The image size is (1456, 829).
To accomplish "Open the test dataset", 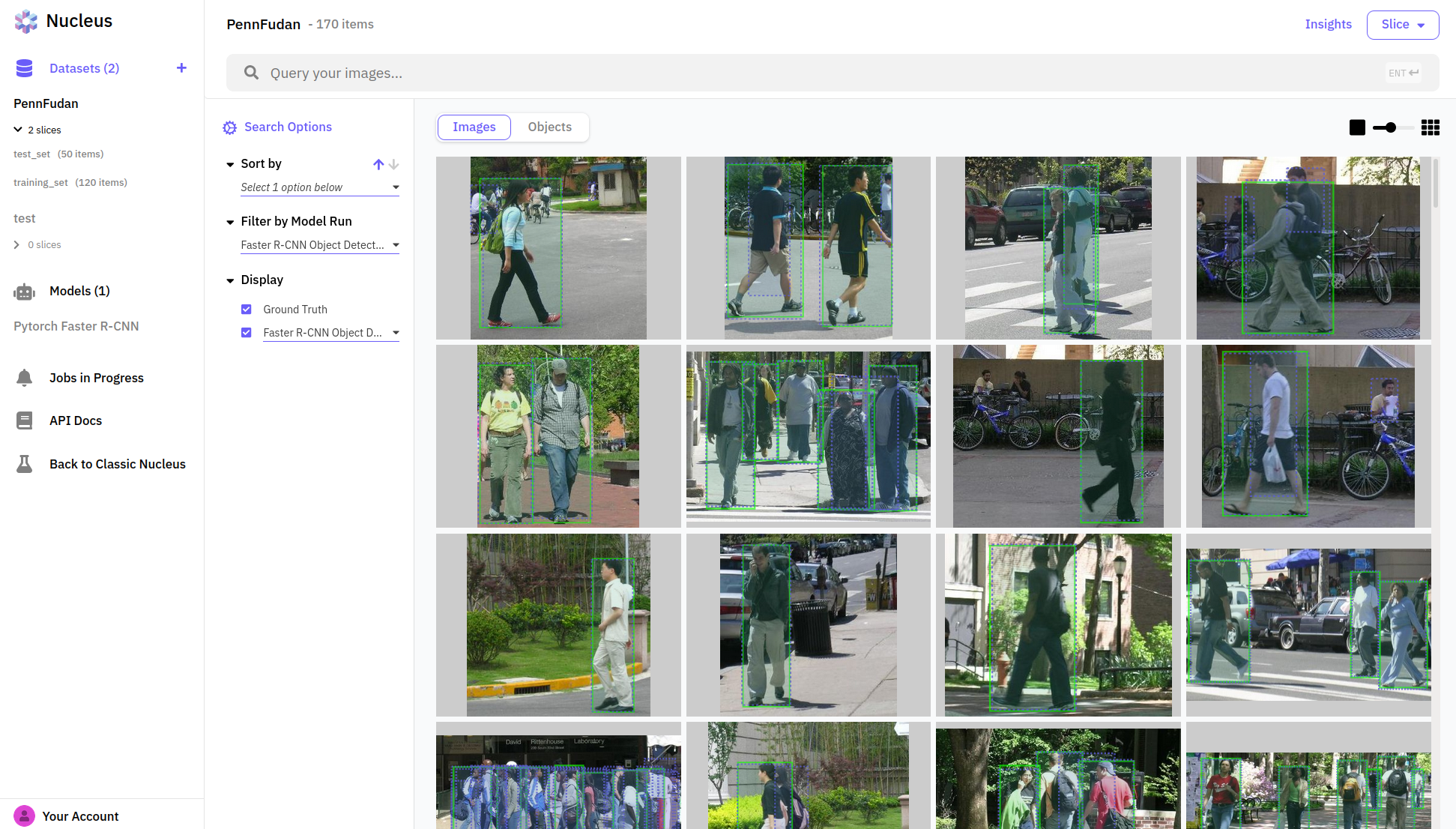I will click(24, 218).
